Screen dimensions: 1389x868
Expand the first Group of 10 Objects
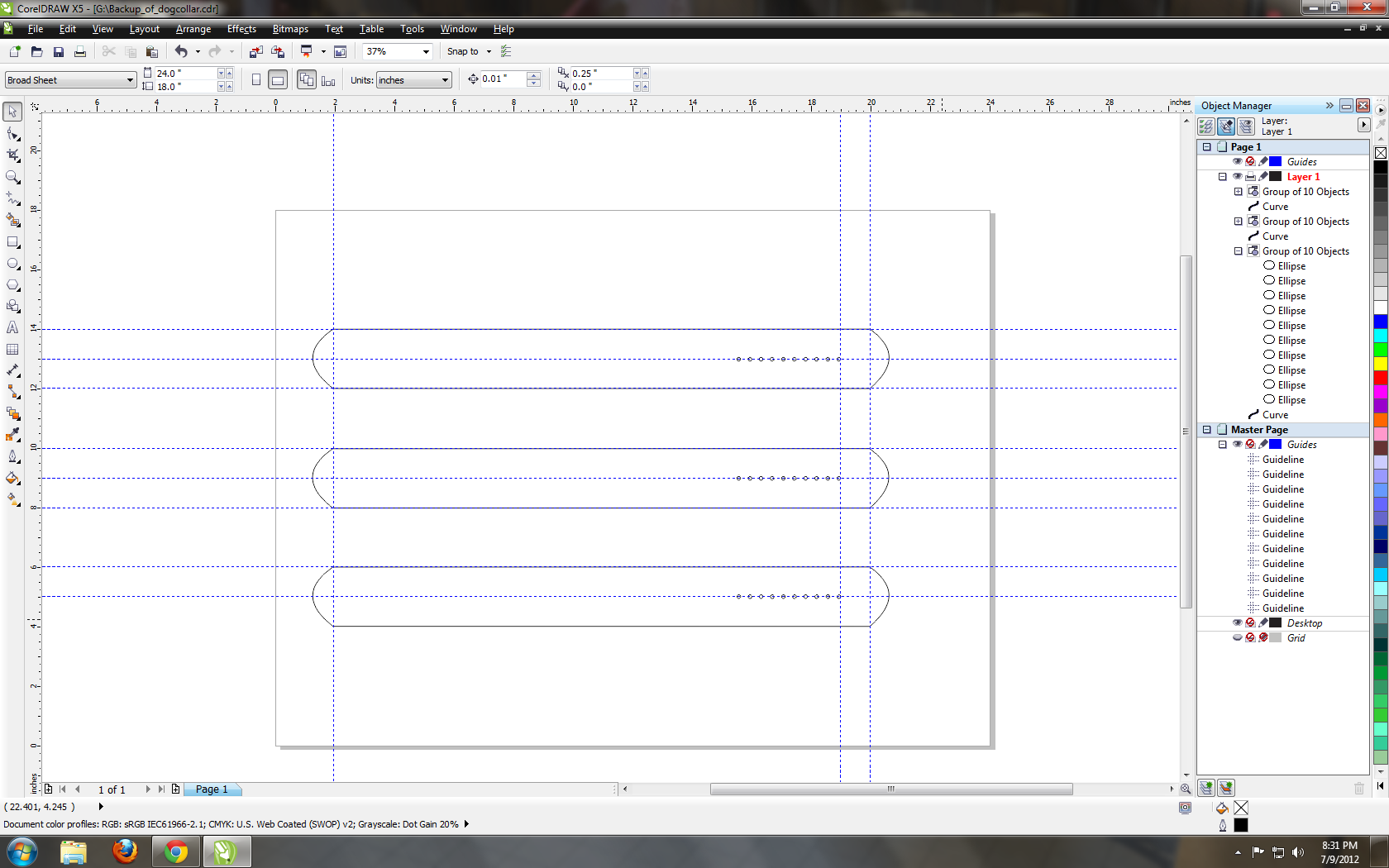[x=1239, y=191]
